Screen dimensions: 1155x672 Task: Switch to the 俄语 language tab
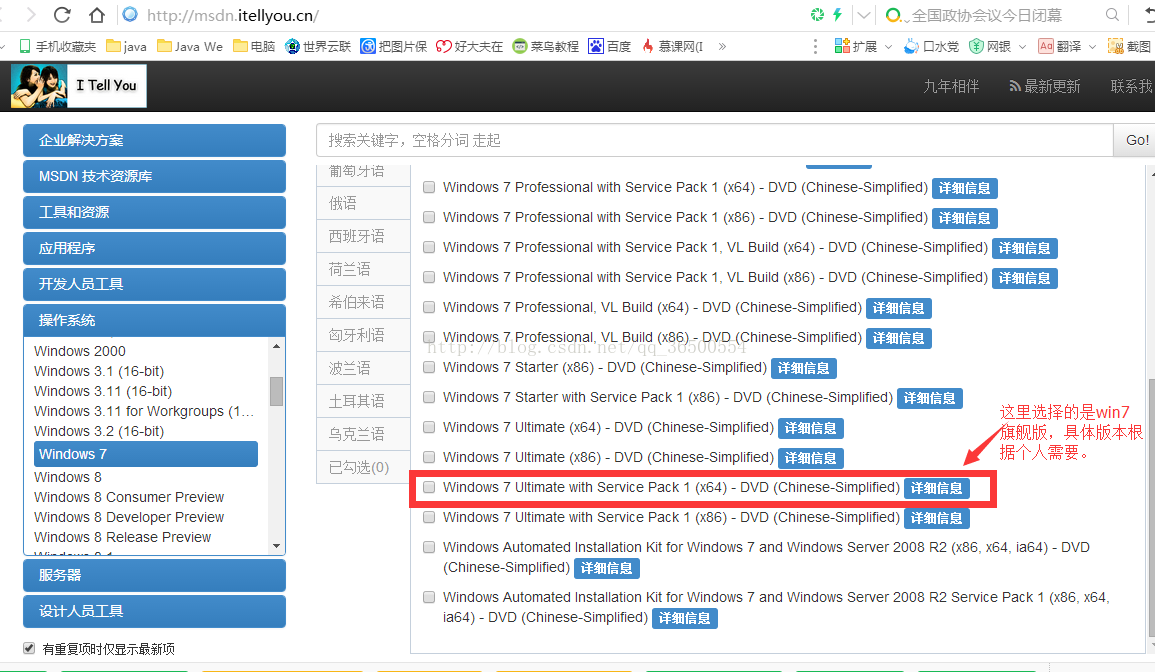pos(363,203)
